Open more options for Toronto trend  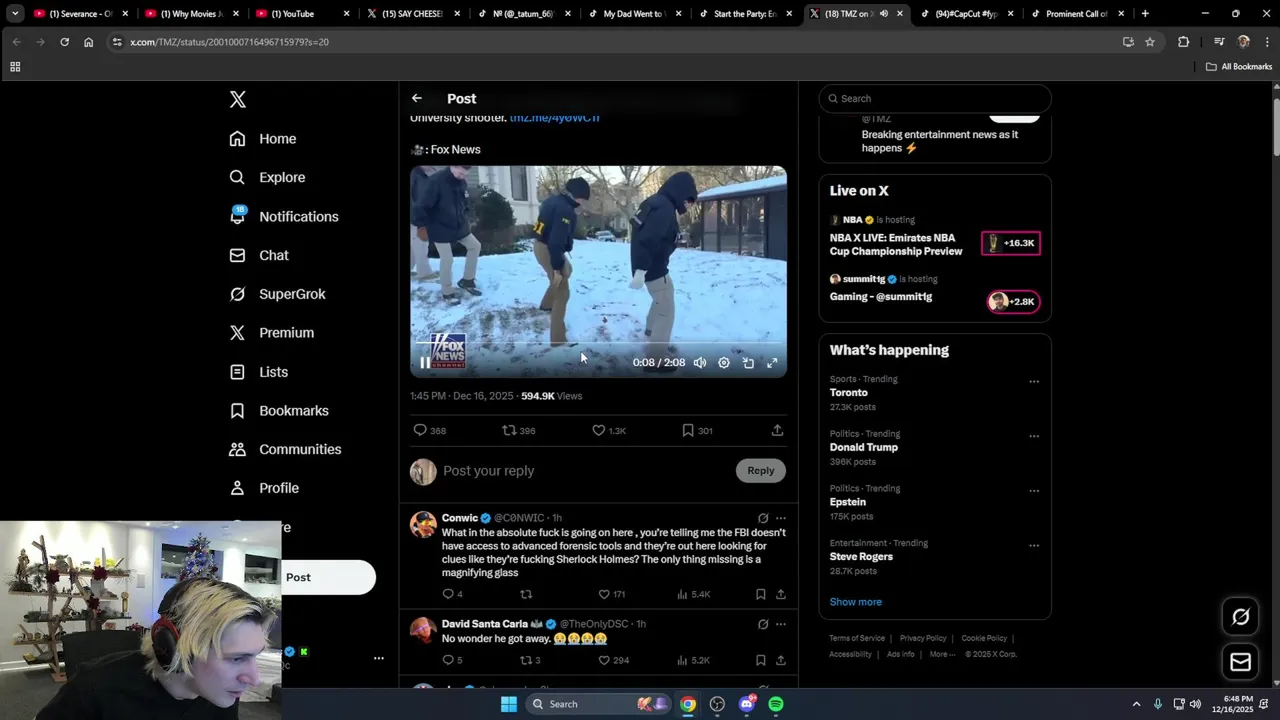1034,381
